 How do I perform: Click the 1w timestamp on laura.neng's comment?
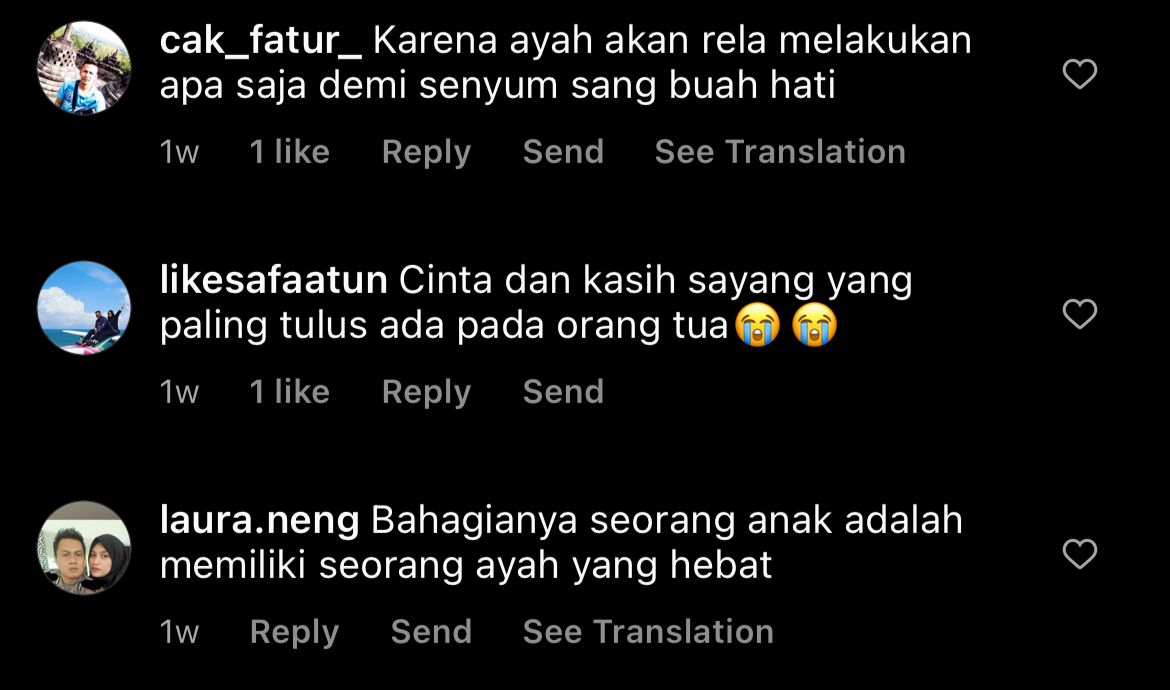tap(179, 632)
